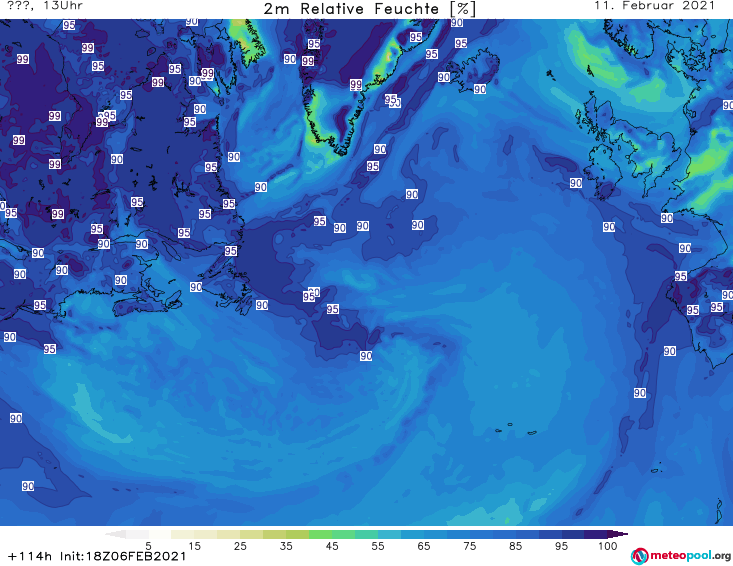733x566 pixels.
Task: Select the white arrow end of colorbar
Action: click(x=115, y=534)
